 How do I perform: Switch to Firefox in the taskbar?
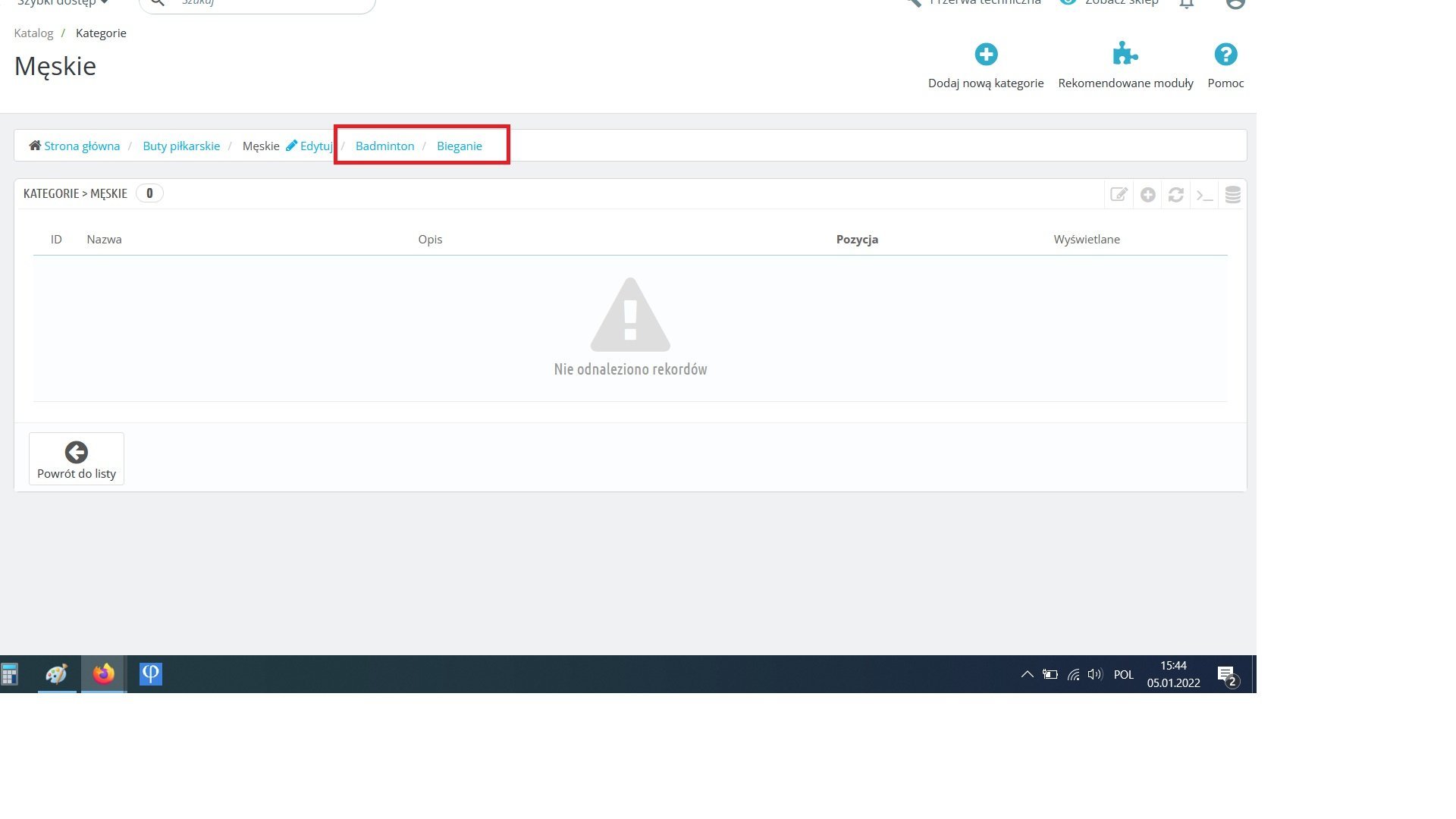click(104, 674)
